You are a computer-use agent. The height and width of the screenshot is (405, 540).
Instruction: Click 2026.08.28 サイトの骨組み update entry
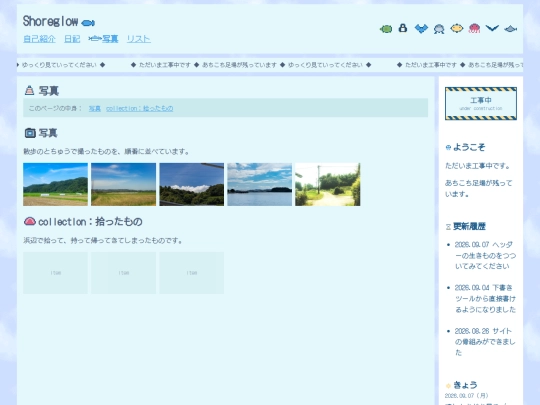pyautogui.click(x=485, y=342)
